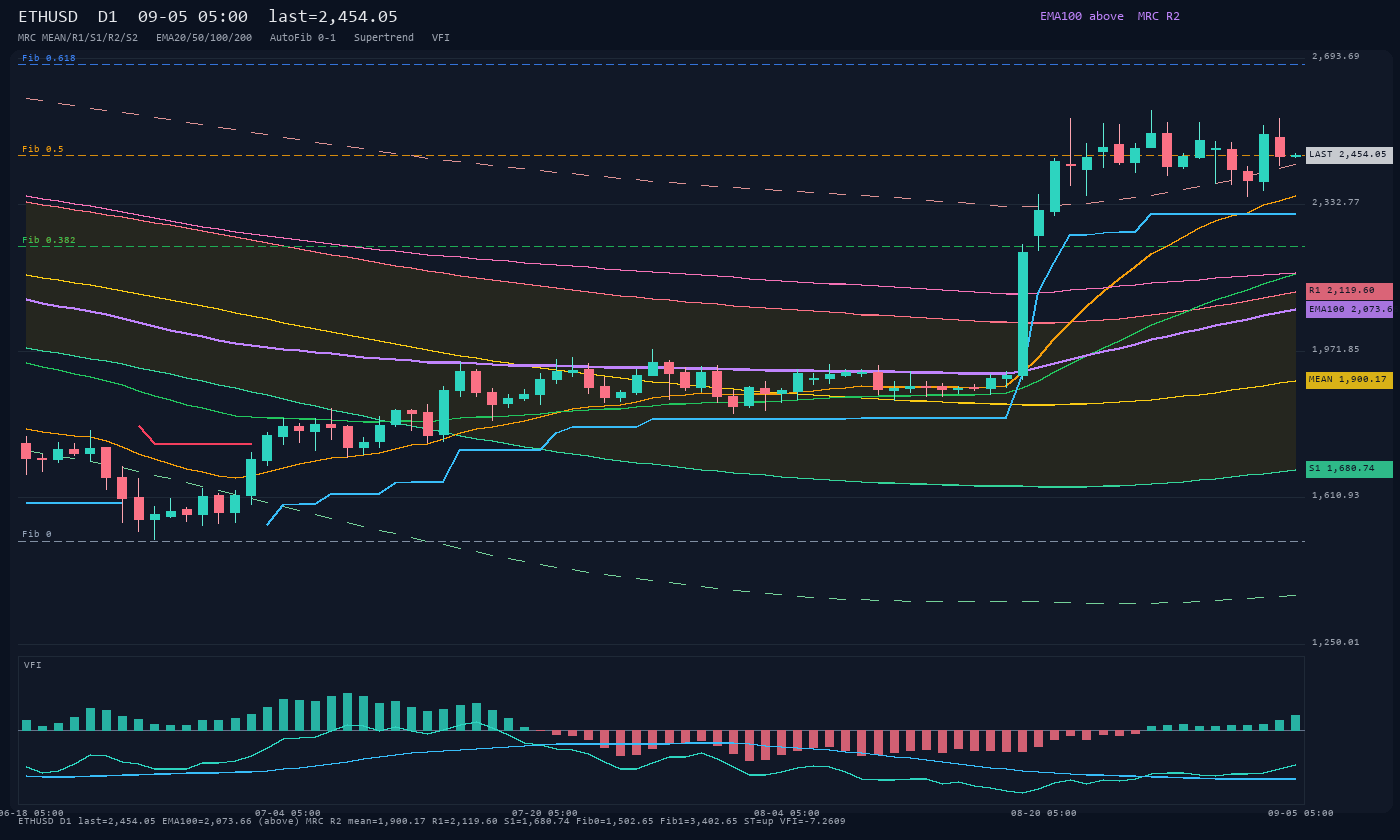The height and width of the screenshot is (840, 1400).
Task: Click the summary line starting 'ETHUSD D1 last='
Action: (x=432, y=821)
